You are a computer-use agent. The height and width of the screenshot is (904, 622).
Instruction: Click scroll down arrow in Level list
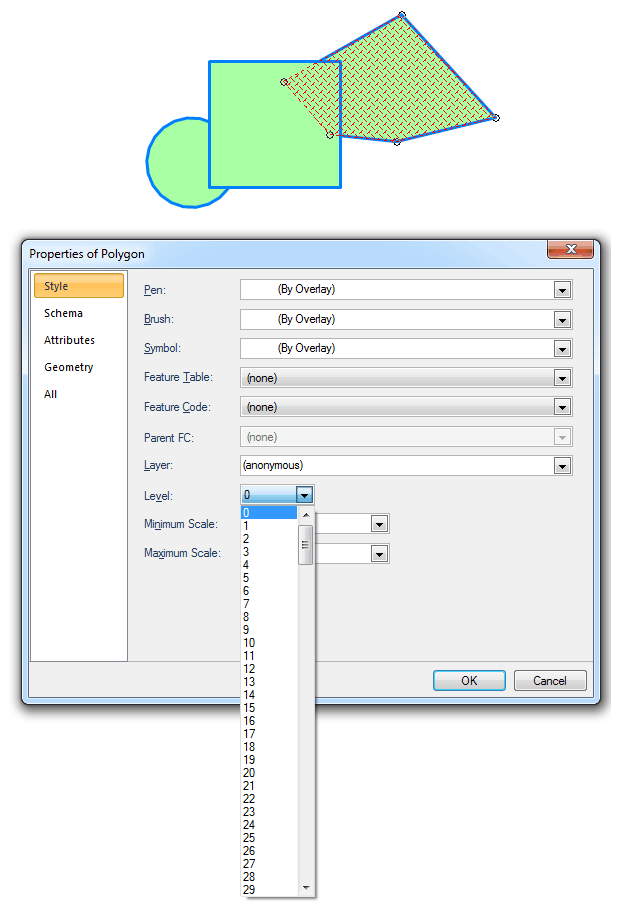click(306, 888)
